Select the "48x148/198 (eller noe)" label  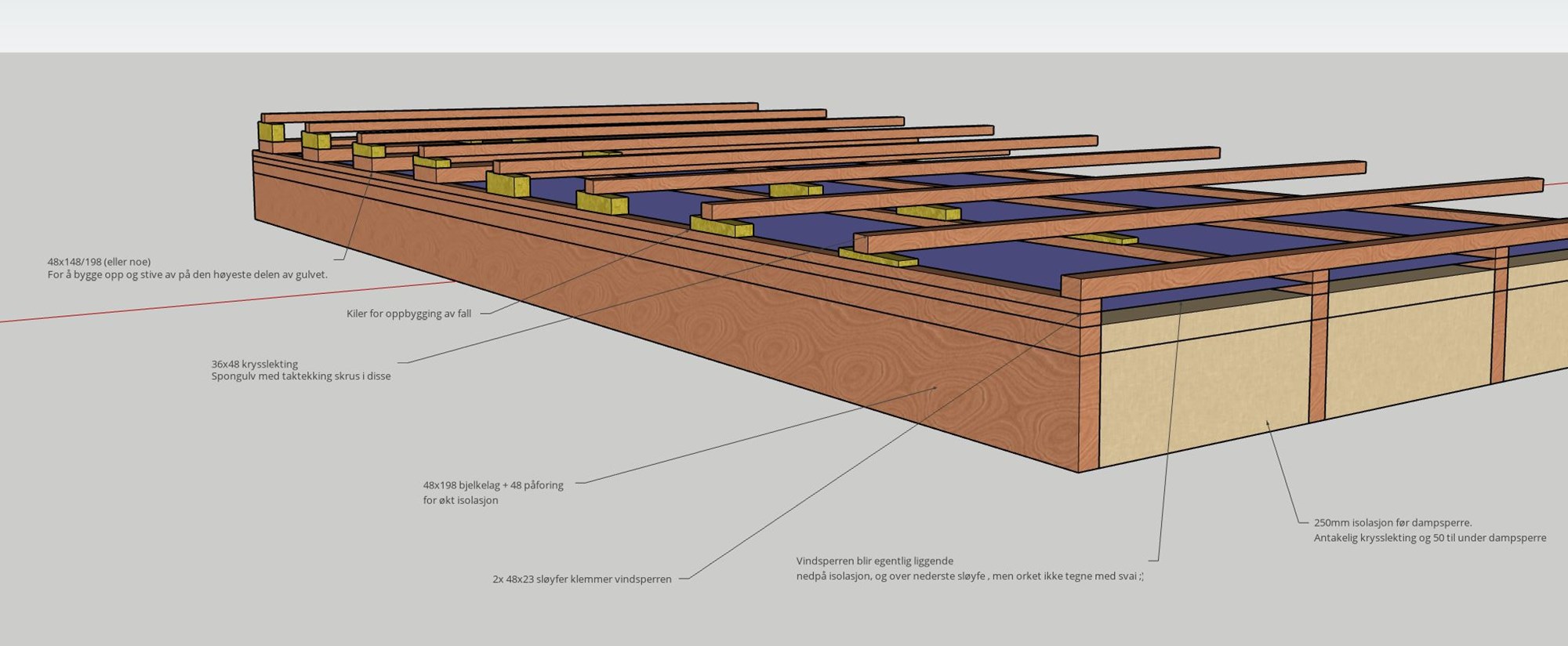(x=99, y=262)
